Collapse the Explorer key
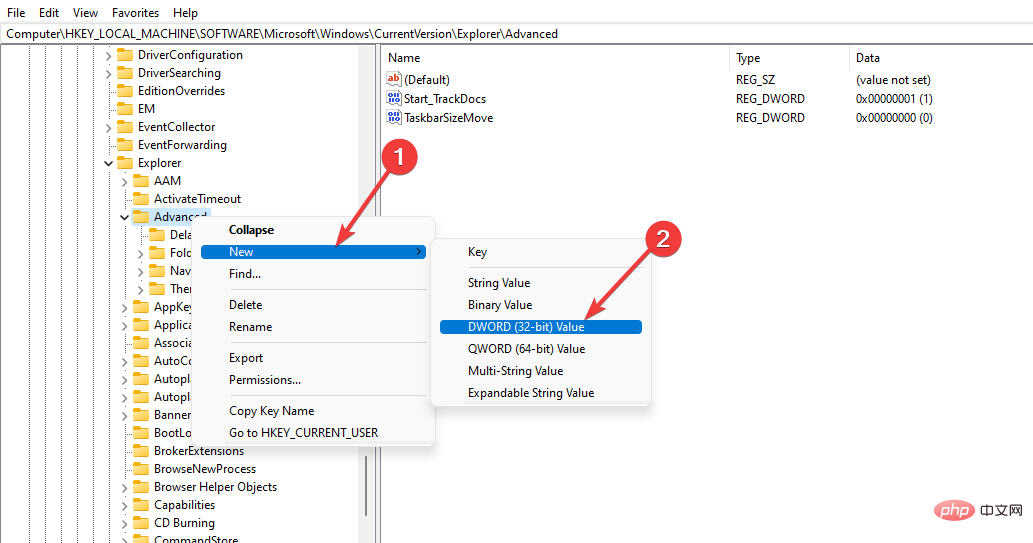The image size is (1033, 543). (x=109, y=163)
